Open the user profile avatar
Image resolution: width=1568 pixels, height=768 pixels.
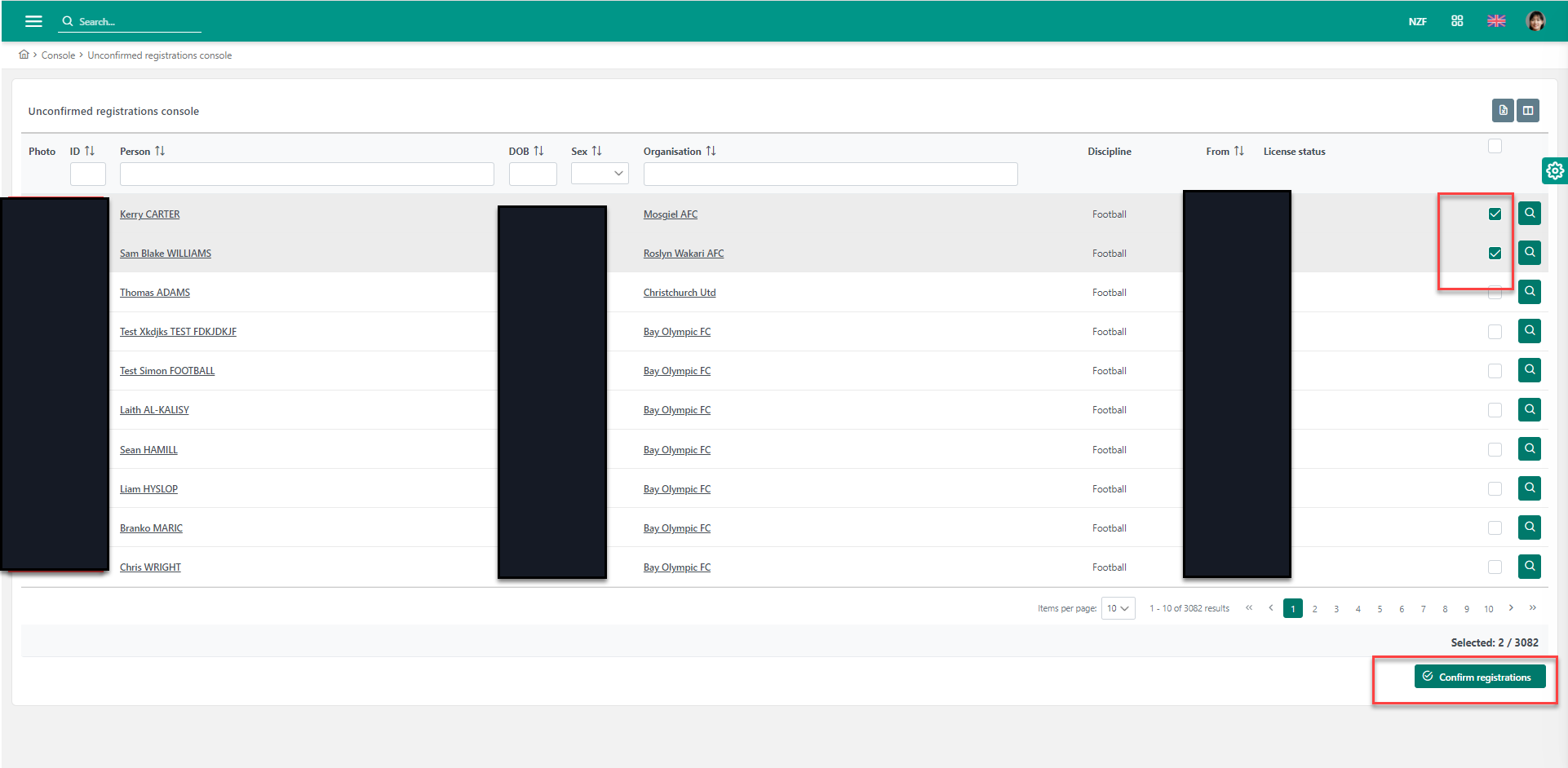point(1535,21)
